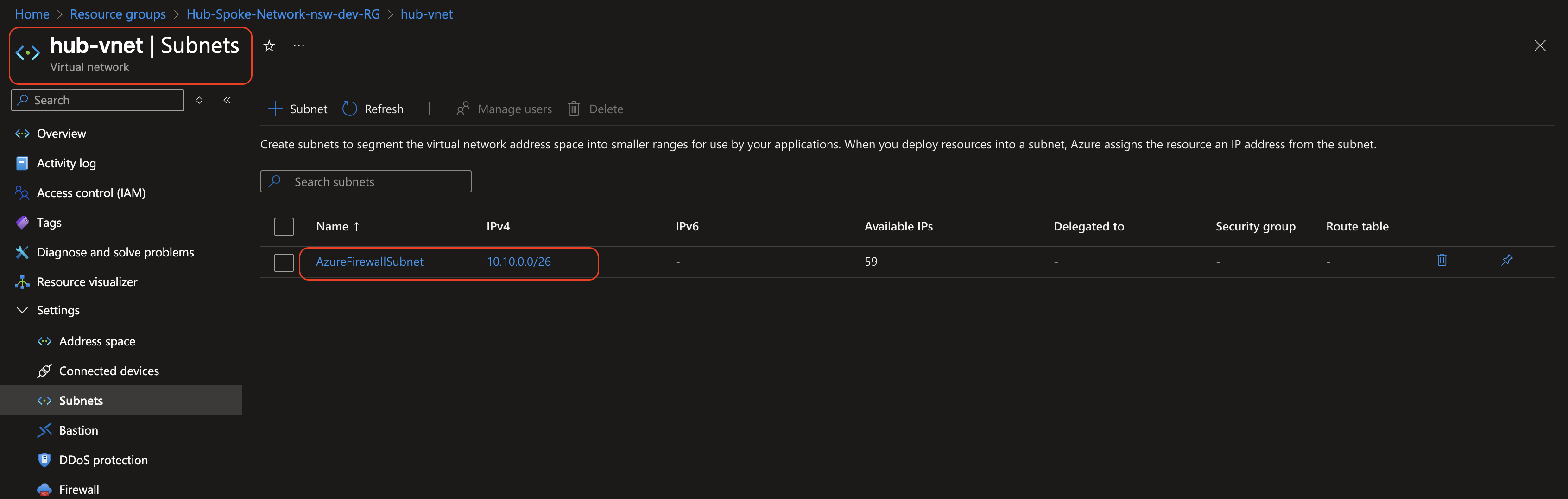Delete AzureFirewallSubnet via trash icon
The height and width of the screenshot is (499, 1568).
(1442, 260)
